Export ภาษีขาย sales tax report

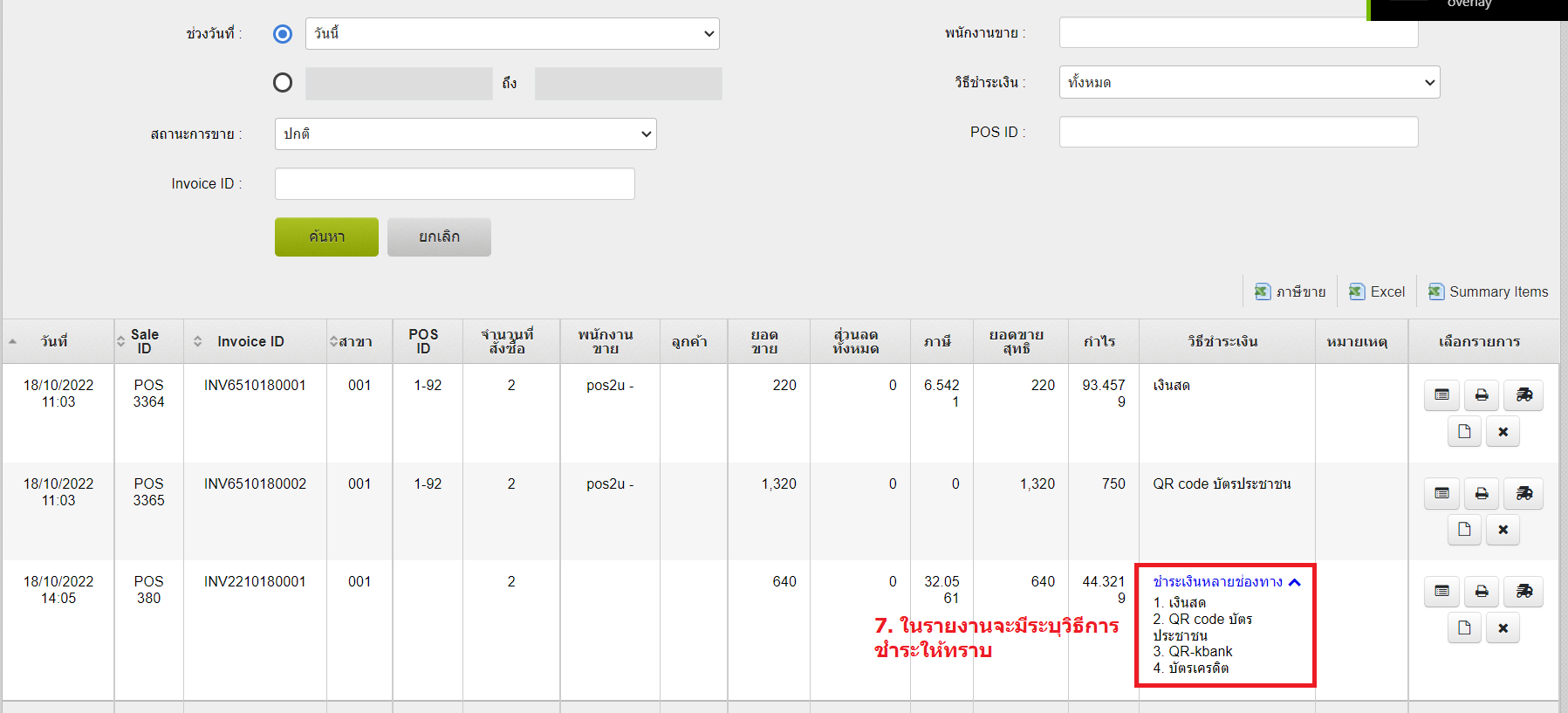pos(1290,291)
